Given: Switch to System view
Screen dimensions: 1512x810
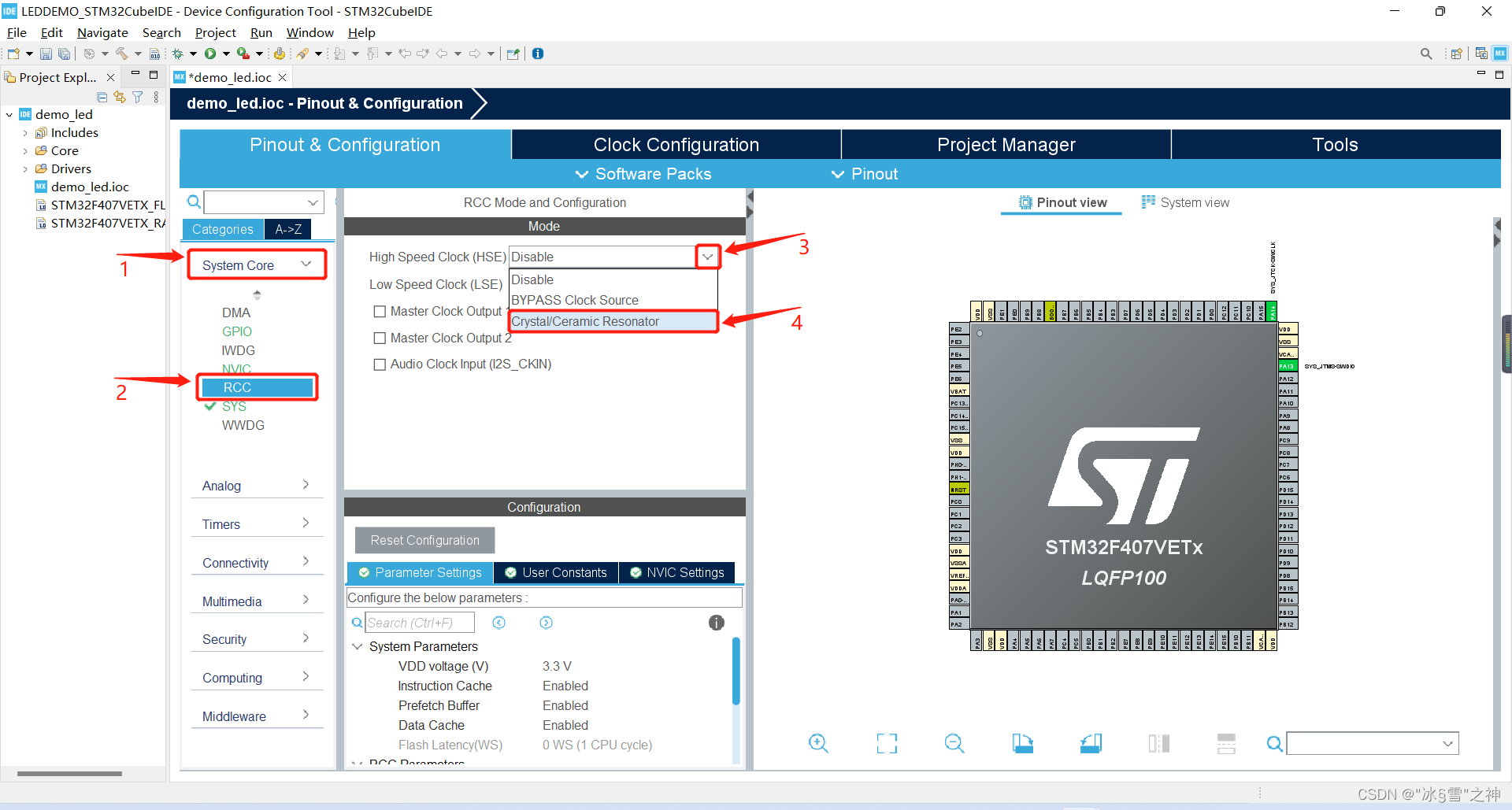Looking at the screenshot, I should tap(1185, 202).
